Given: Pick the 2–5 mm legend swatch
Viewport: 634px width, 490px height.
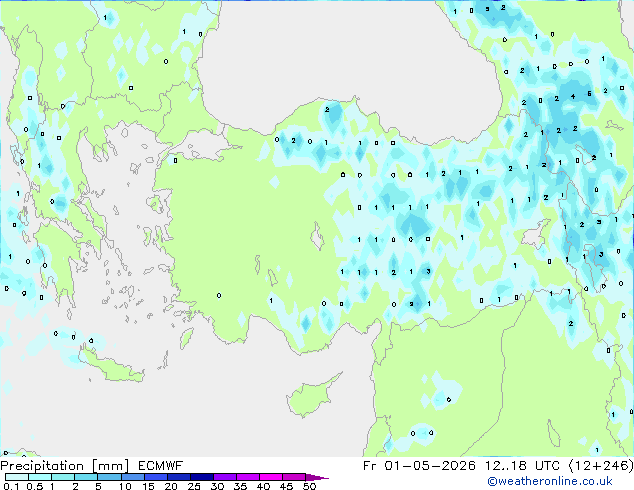Looking at the screenshot, I should (x=86, y=477).
